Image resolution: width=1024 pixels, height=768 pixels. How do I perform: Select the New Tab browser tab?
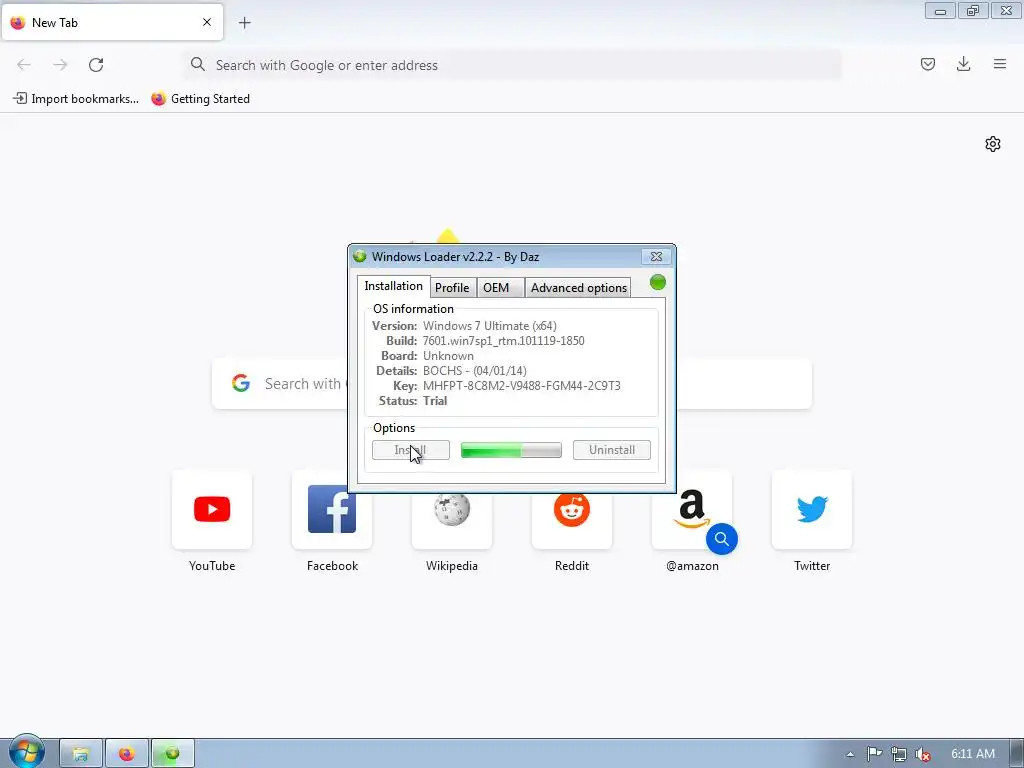point(112,22)
